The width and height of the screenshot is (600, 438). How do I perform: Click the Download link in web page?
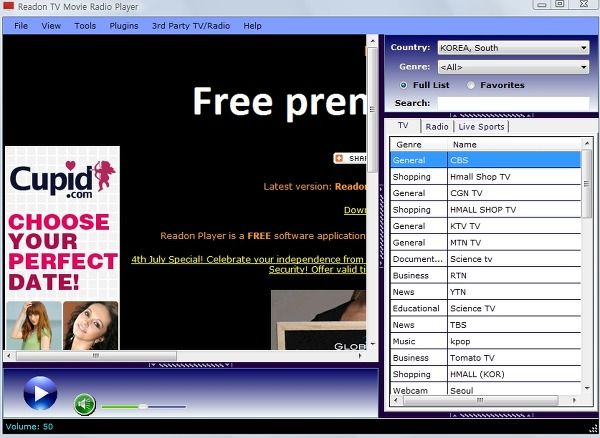355,210
